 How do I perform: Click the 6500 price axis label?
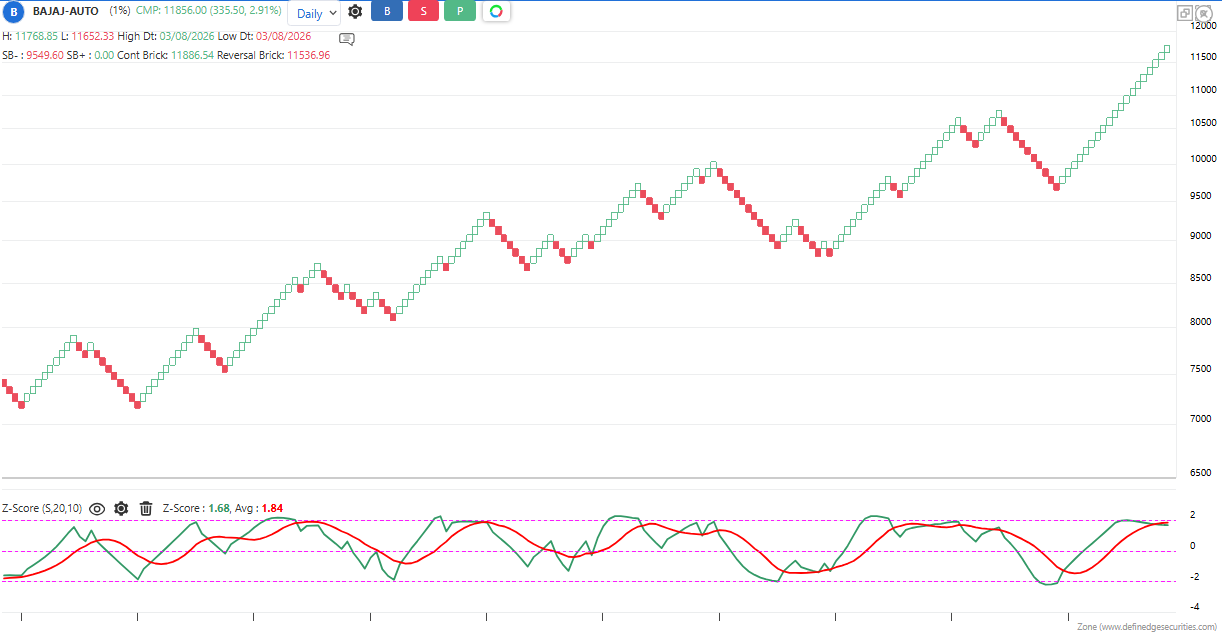pyautogui.click(x=1202, y=473)
